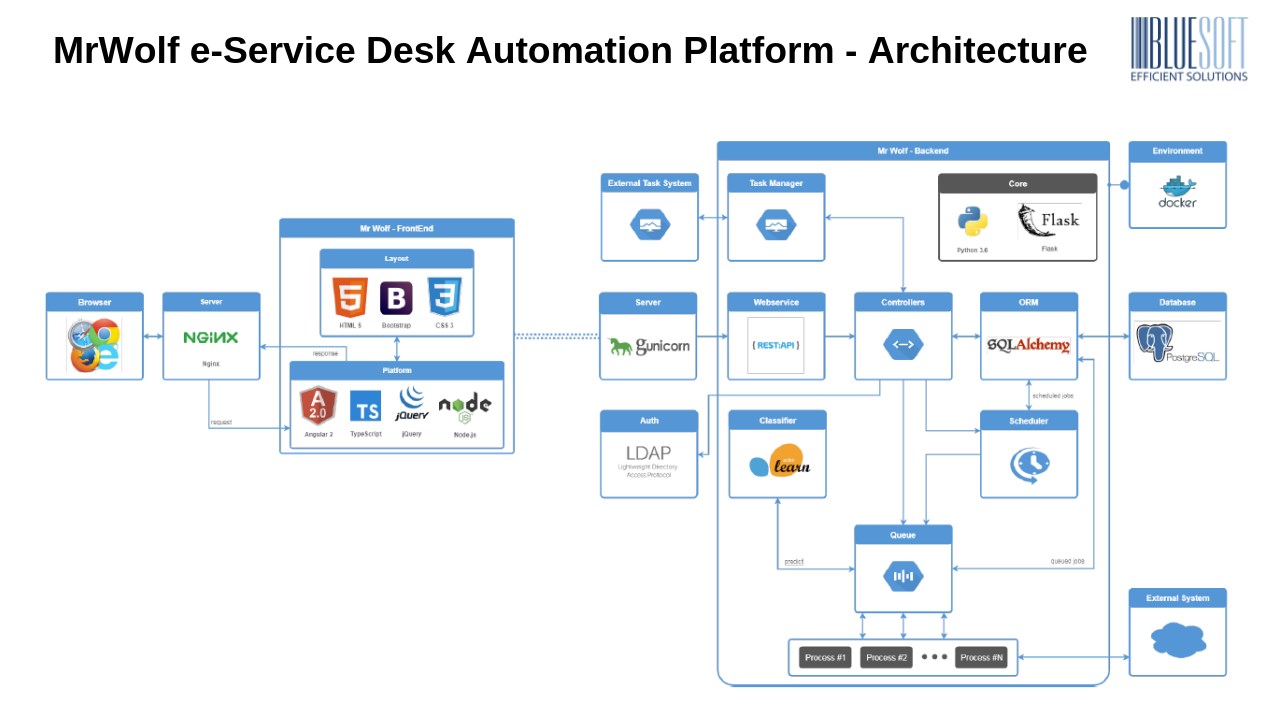
Task: Click the Process #N box
Action: pos(981,658)
